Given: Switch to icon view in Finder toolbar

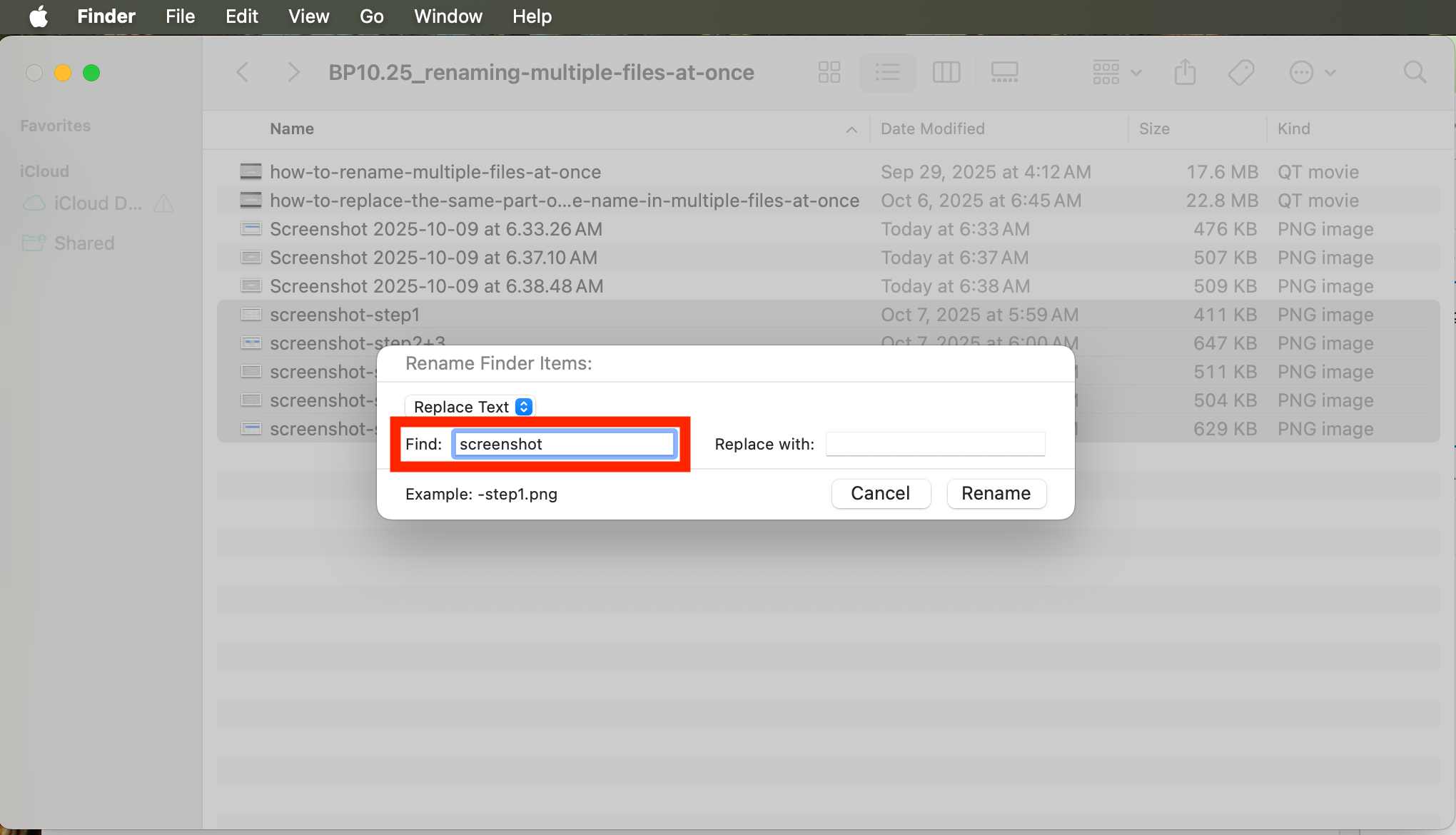Looking at the screenshot, I should [829, 71].
